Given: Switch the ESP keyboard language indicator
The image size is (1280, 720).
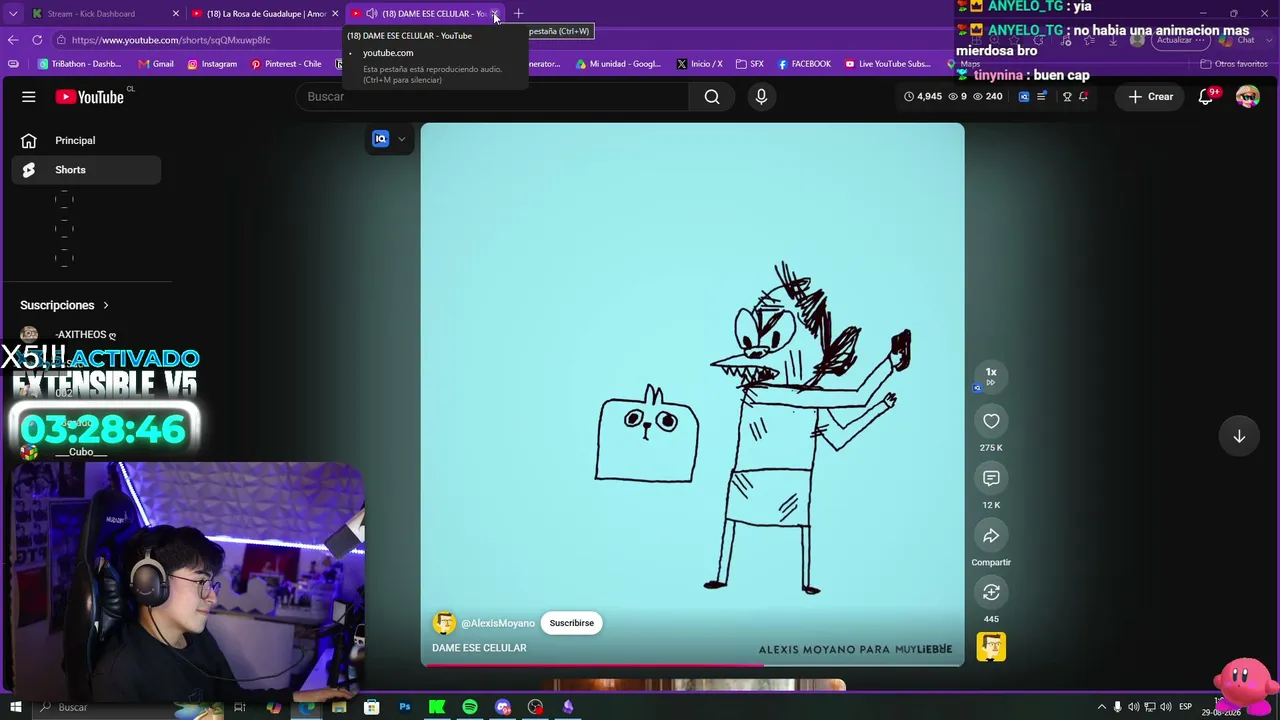Looking at the screenshot, I should point(1185,707).
